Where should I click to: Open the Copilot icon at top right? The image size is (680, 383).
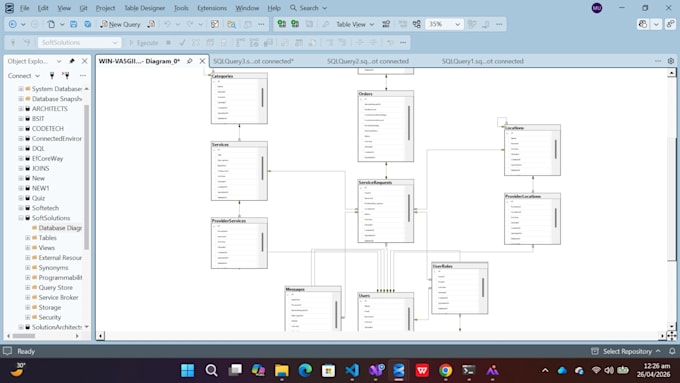(643, 24)
